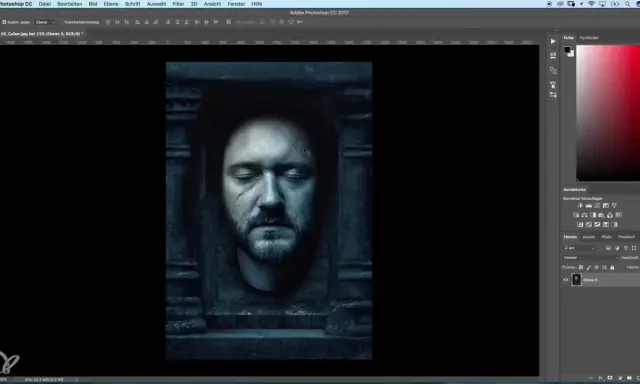The image size is (640, 384).
Task: Open the Bild menu
Action: [x=93, y=4]
